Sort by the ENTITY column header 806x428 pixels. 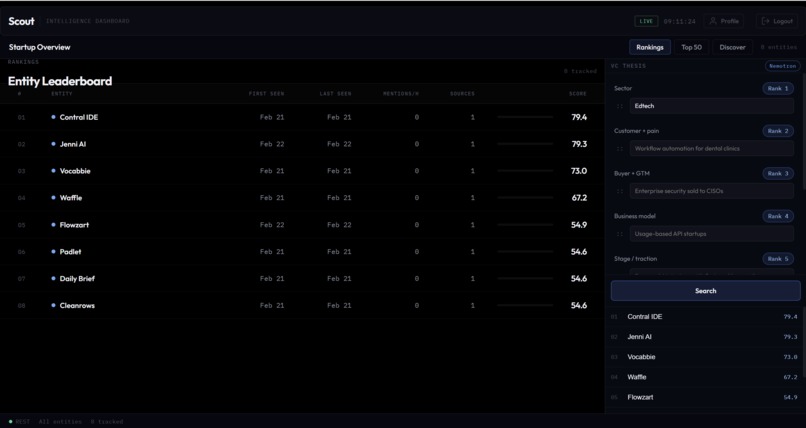[x=62, y=94]
